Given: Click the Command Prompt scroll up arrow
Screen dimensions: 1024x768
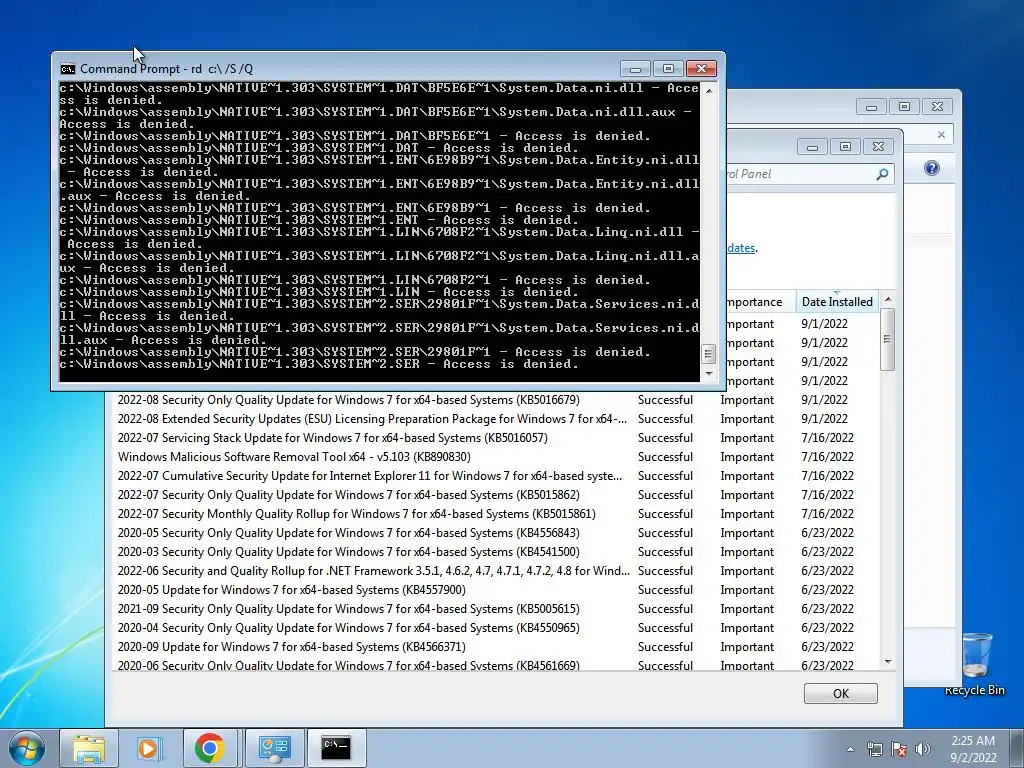Looking at the screenshot, I should coord(709,91).
